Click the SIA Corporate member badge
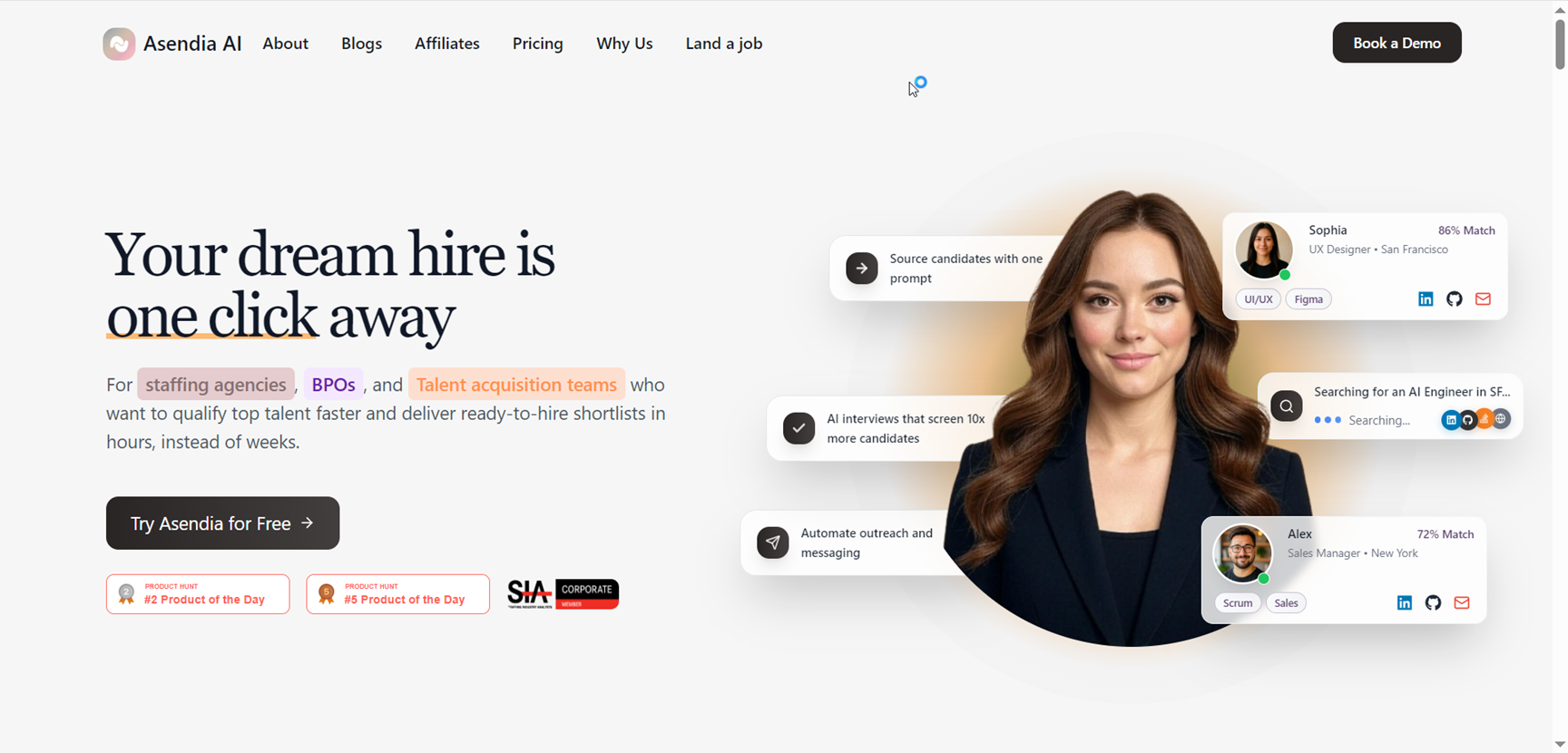Image resolution: width=1568 pixels, height=753 pixels. click(563, 594)
